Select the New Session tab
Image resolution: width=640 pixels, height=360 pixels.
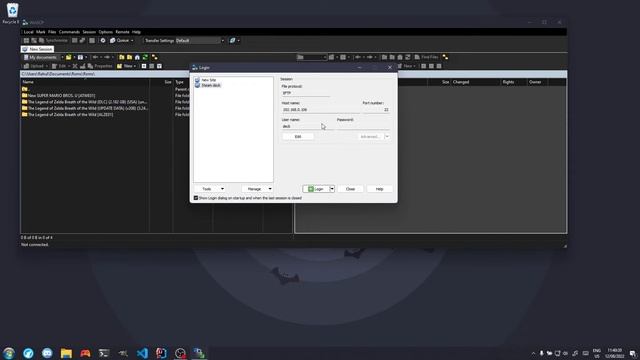(37, 49)
